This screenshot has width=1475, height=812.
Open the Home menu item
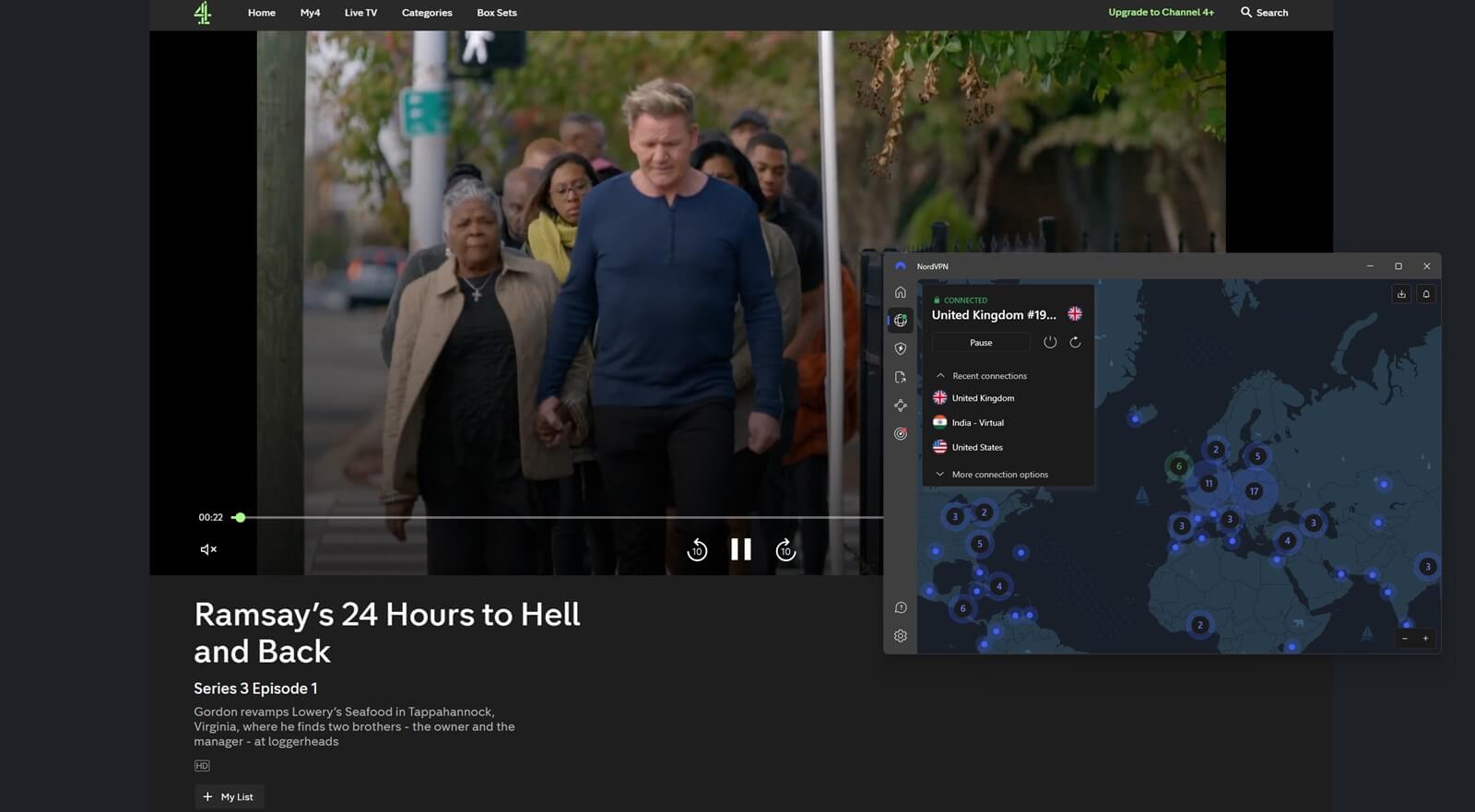(262, 13)
